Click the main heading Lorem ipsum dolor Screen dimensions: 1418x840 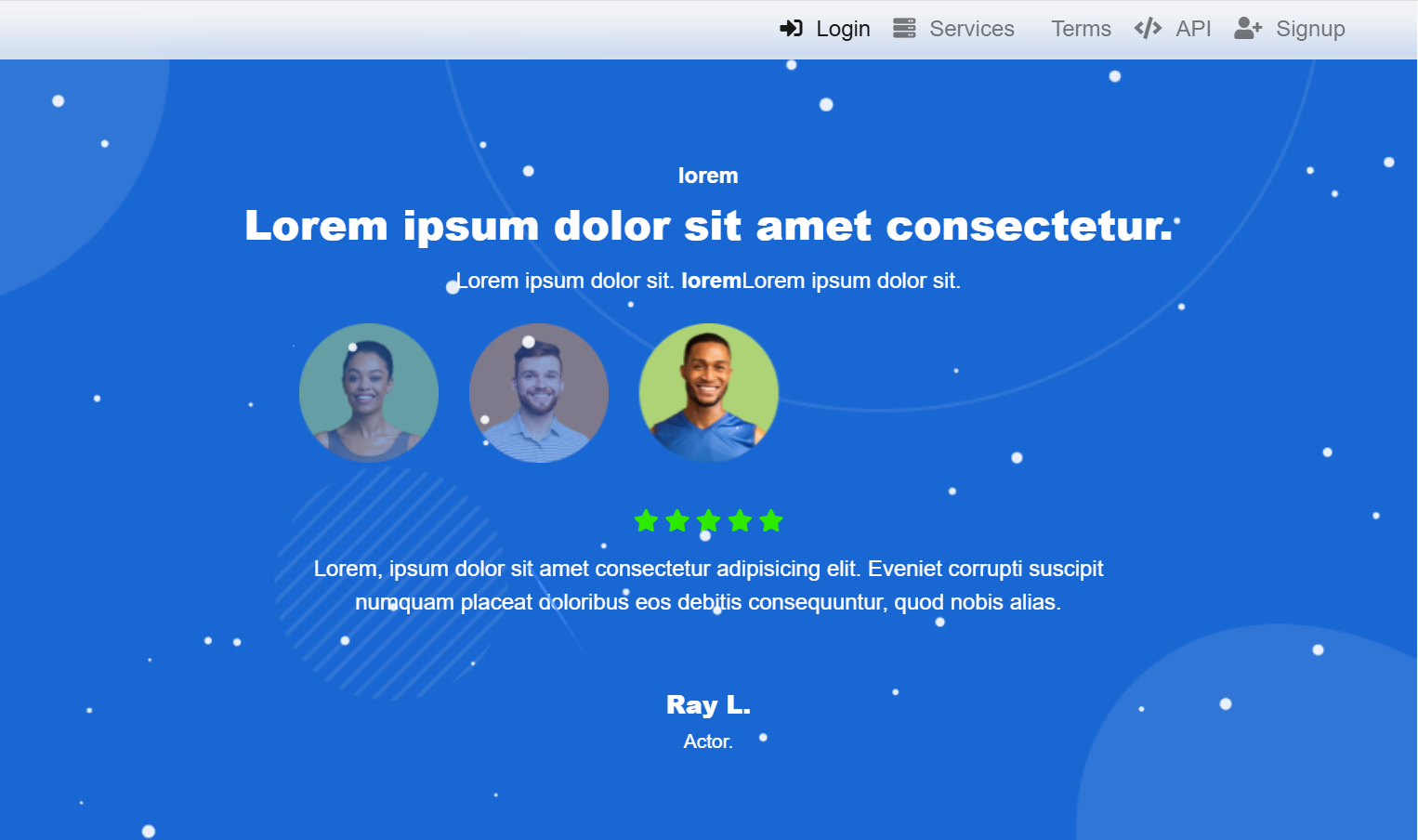pyautogui.click(x=708, y=226)
